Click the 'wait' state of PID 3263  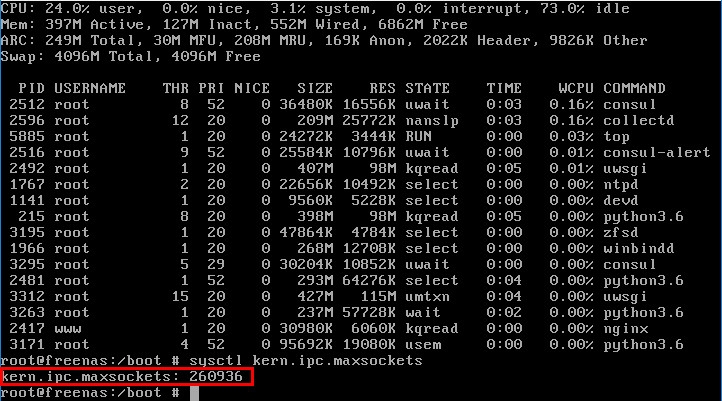point(423,312)
